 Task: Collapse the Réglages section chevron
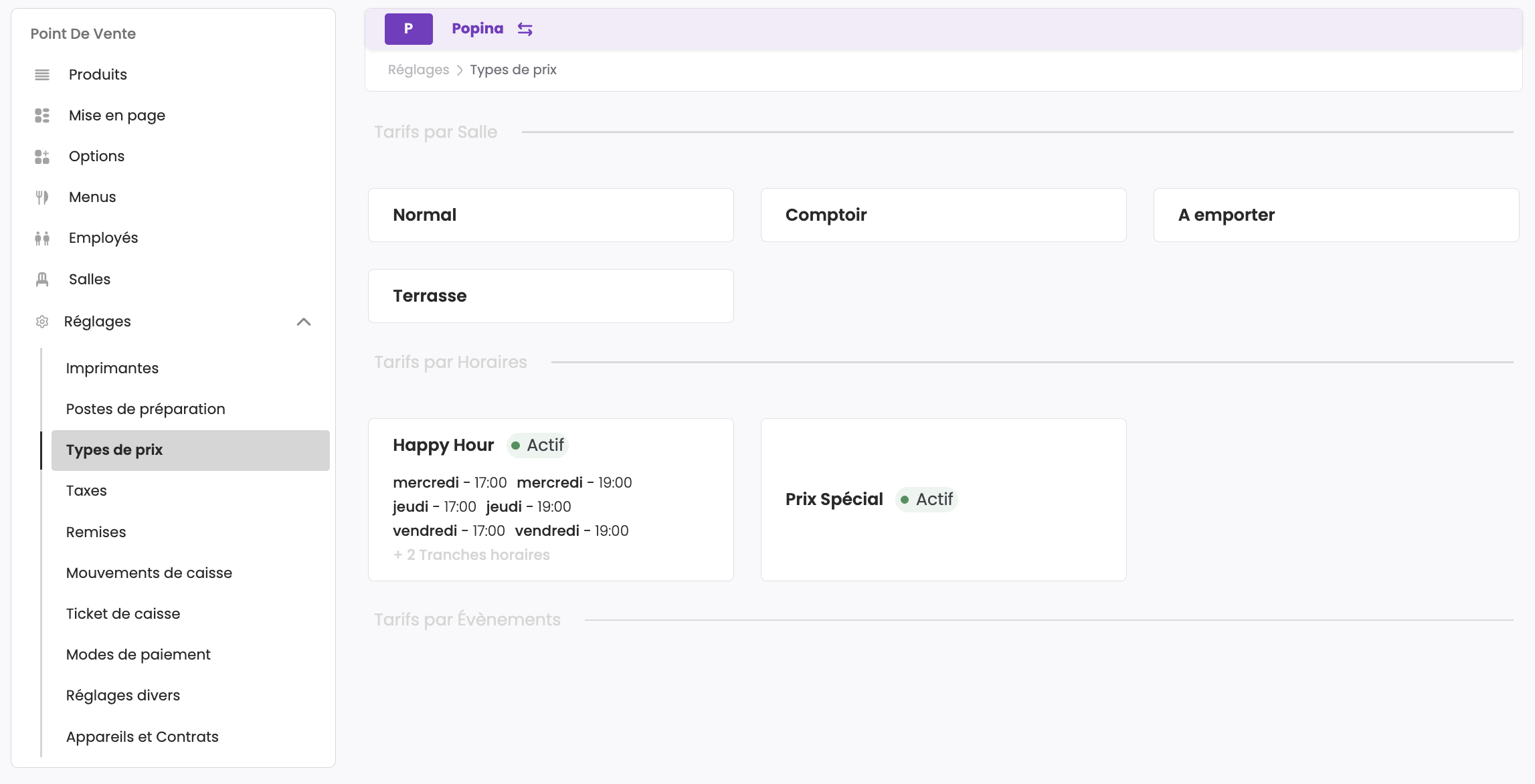point(304,322)
